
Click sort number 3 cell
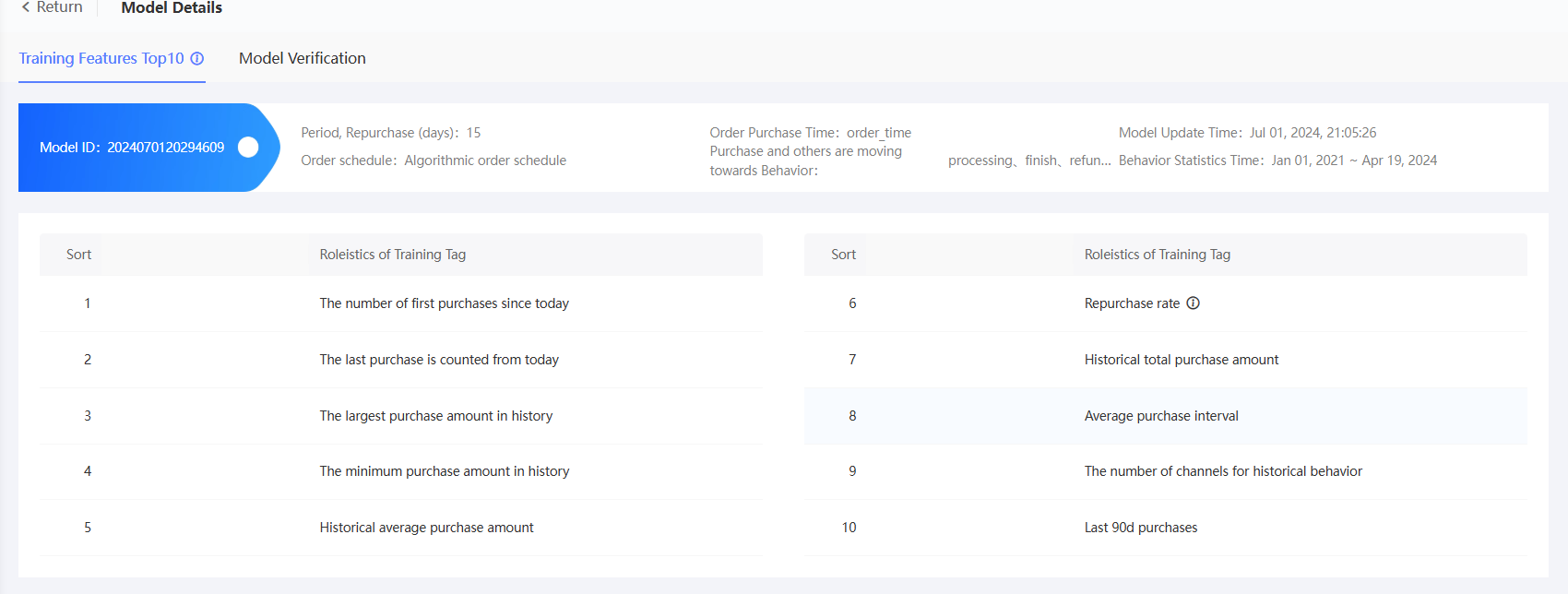[88, 416]
